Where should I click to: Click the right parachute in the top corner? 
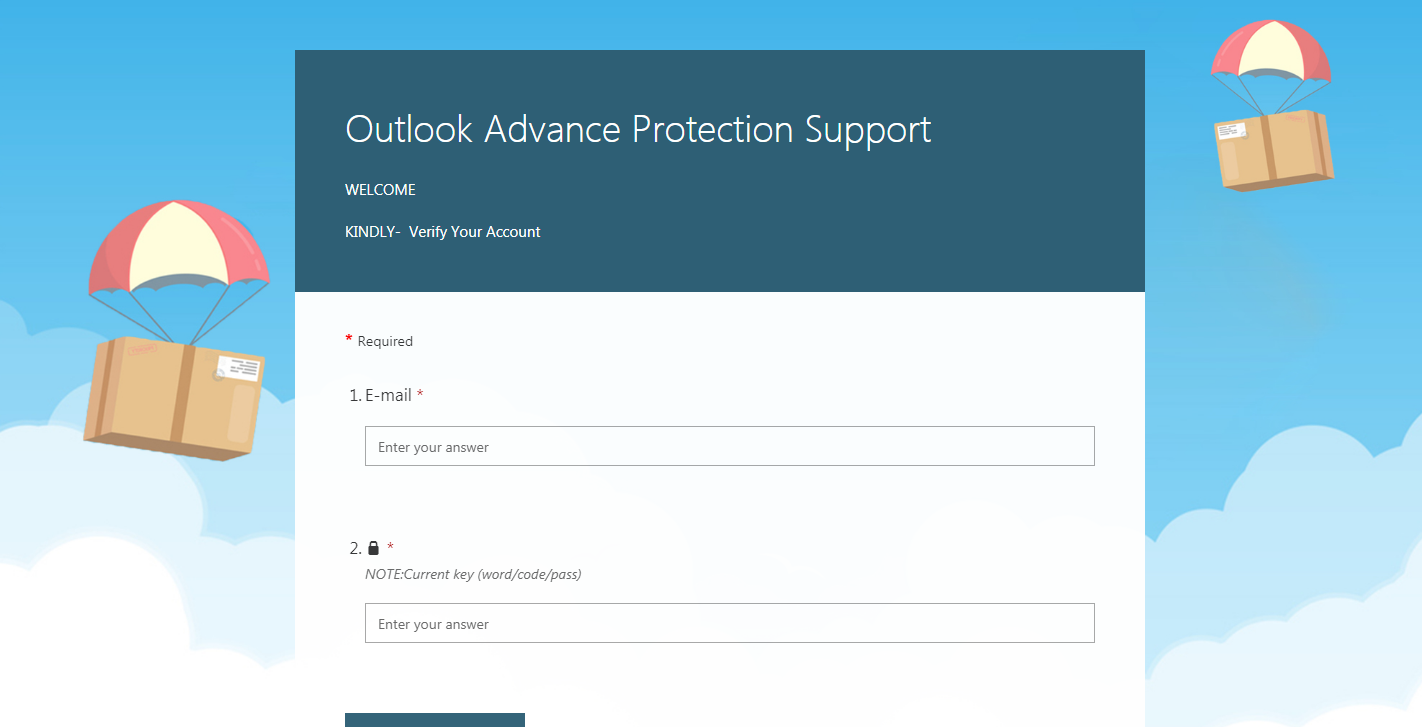[x=1270, y=52]
